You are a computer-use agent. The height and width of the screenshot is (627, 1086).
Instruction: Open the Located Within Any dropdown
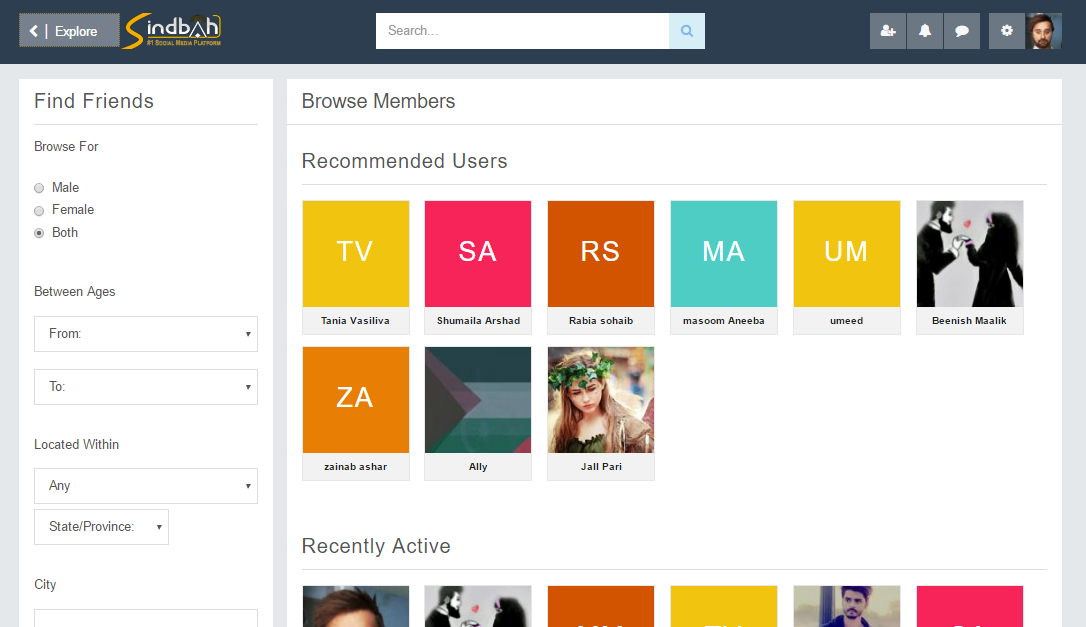[x=145, y=486]
